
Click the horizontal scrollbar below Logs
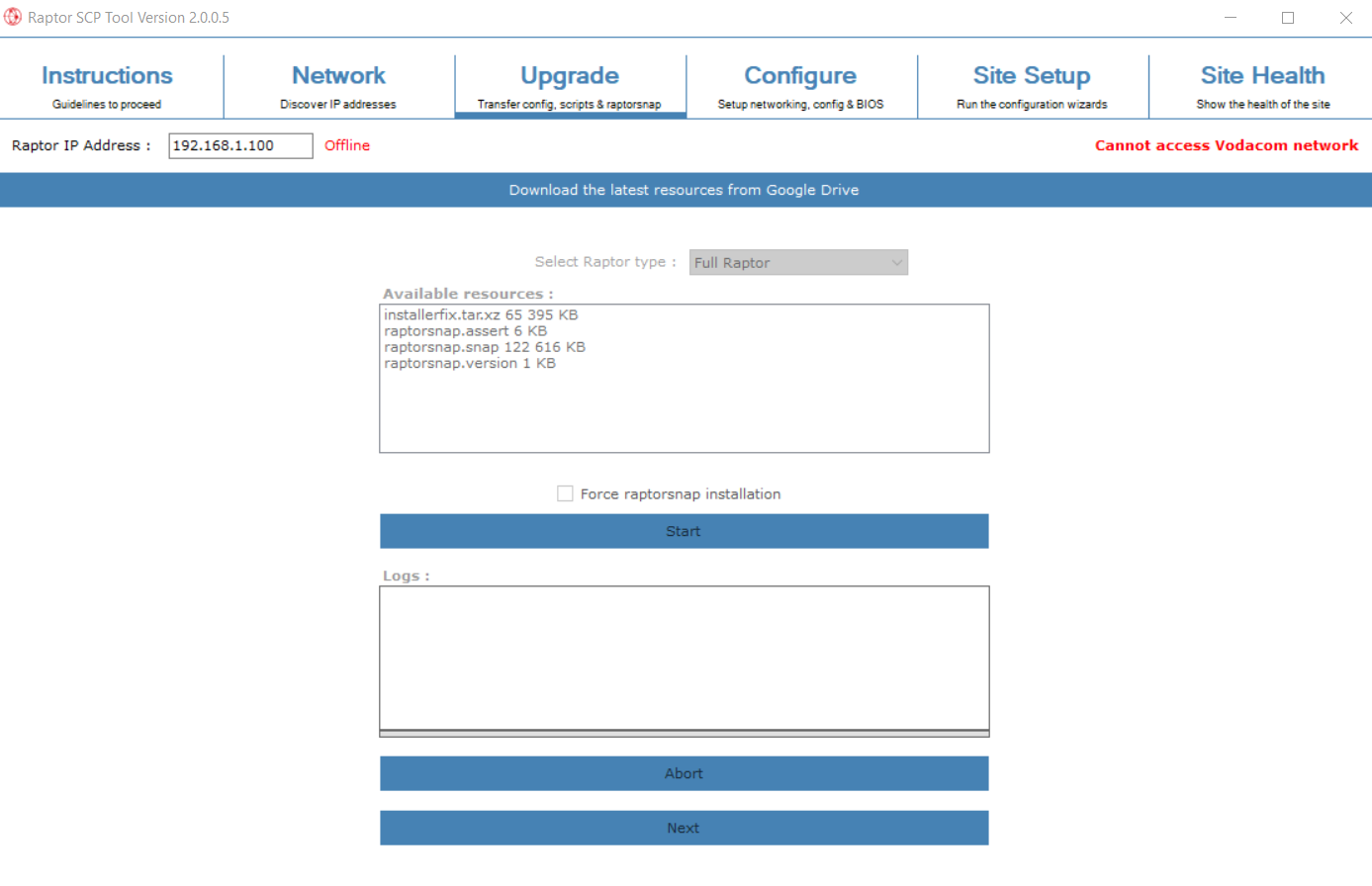[684, 732]
